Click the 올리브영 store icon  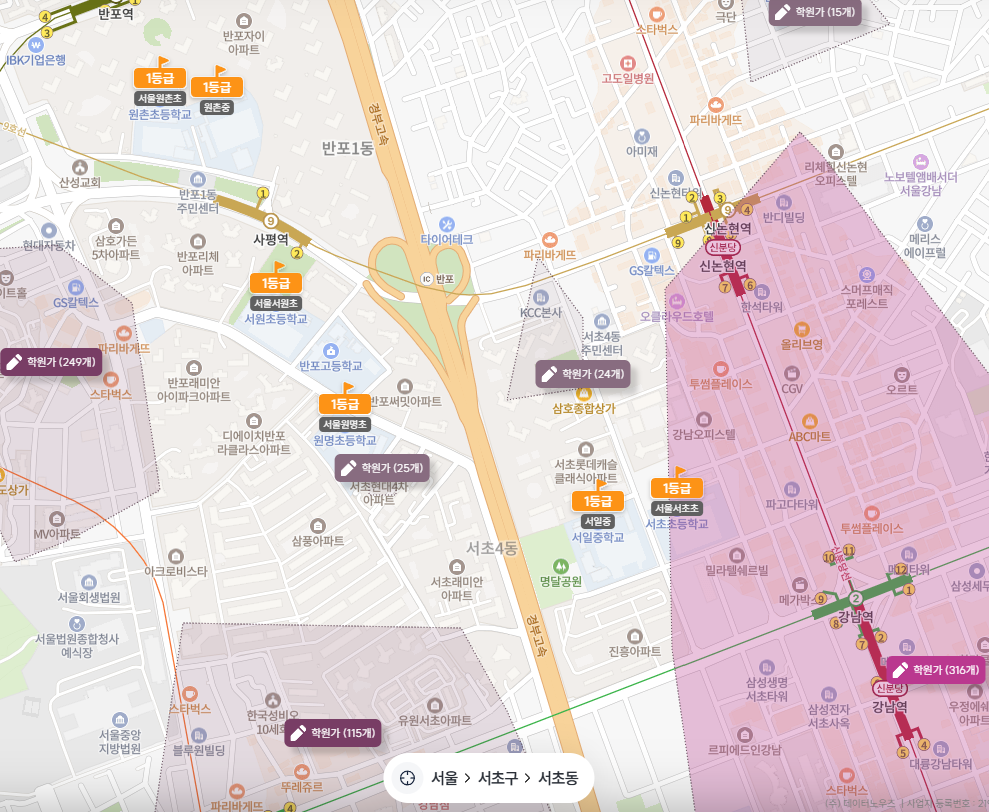pos(801,329)
